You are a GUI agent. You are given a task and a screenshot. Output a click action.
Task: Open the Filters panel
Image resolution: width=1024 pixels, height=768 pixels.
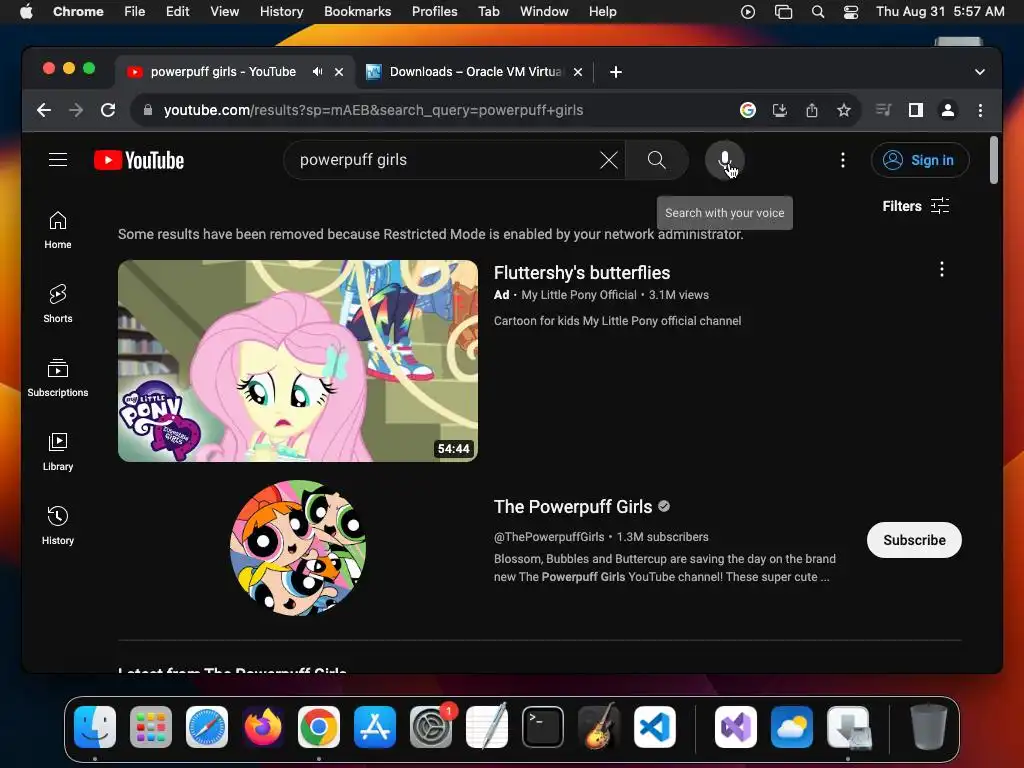click(x=916, y=206)
